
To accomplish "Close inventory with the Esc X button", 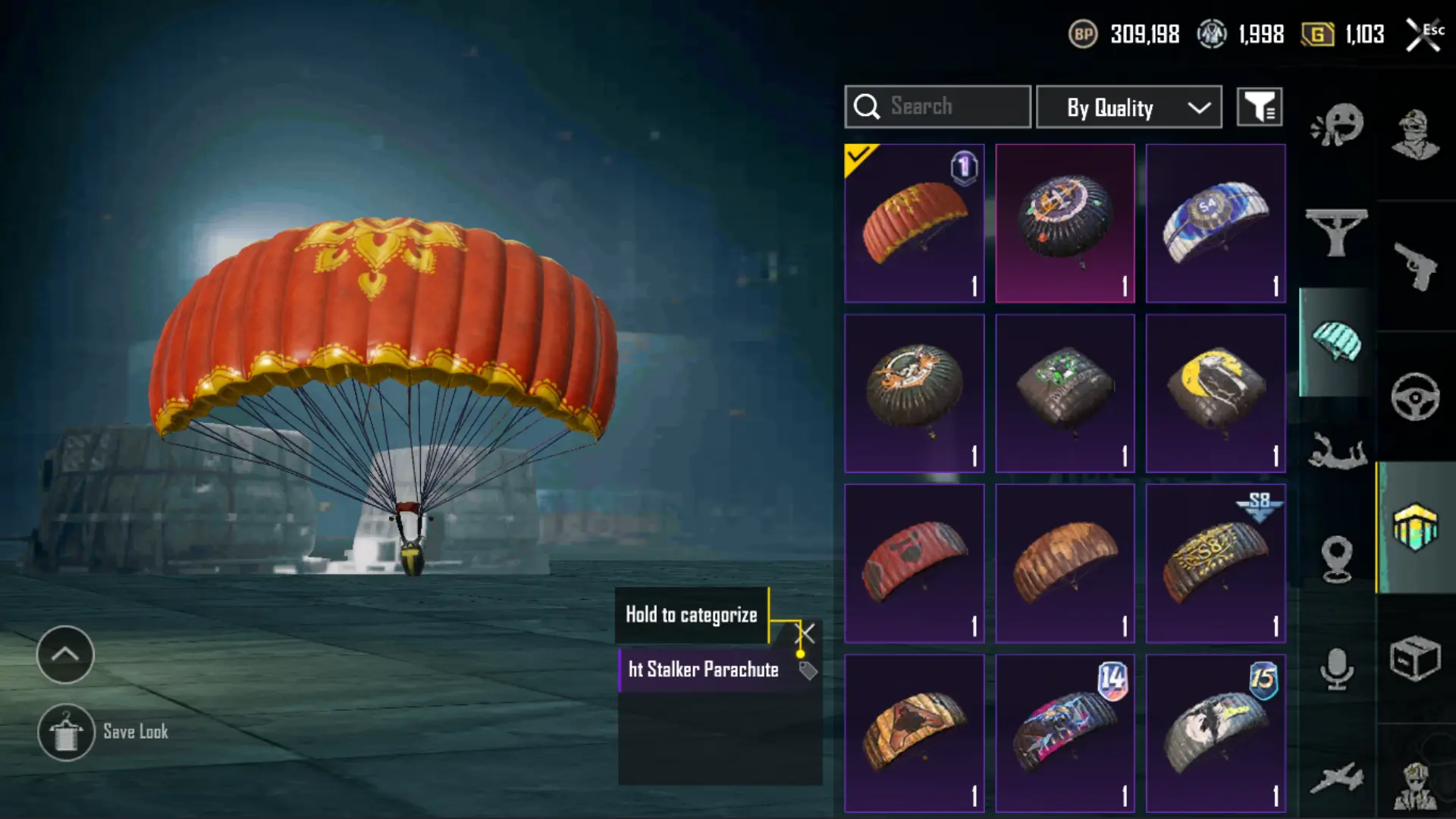I will pos(1423,35).
